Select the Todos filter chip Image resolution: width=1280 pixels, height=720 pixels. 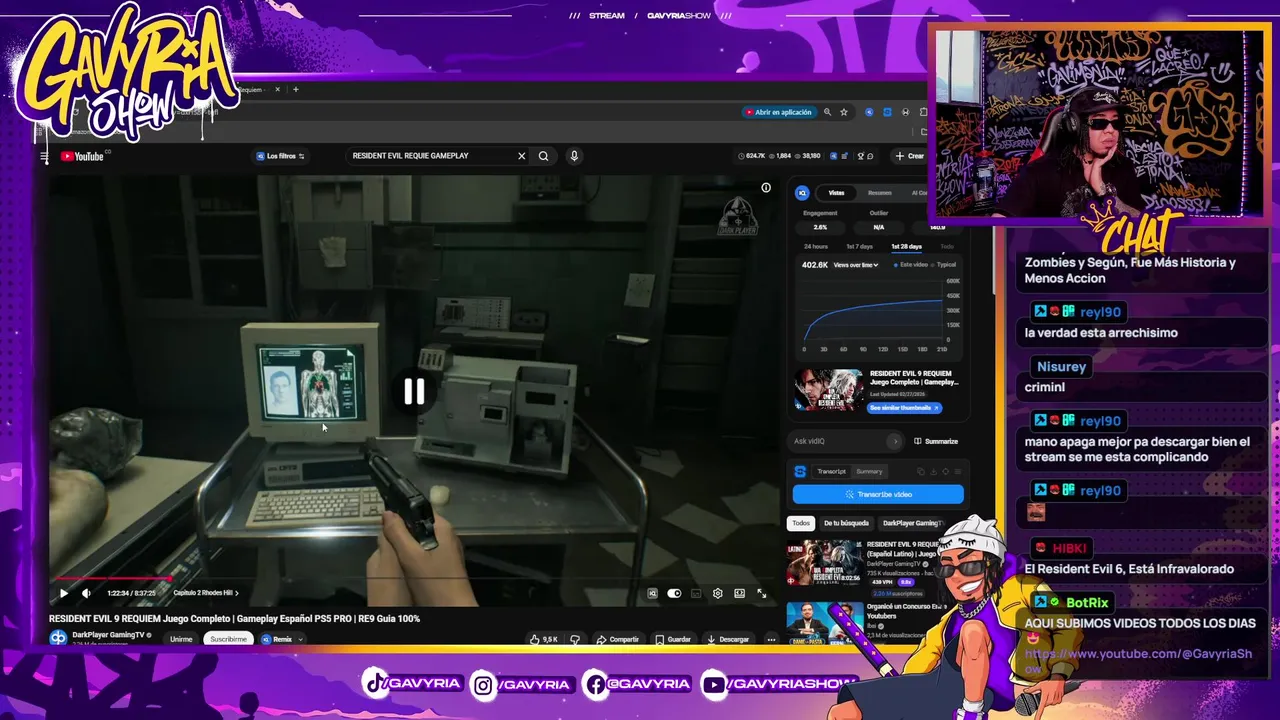click(x=801, y=523)
